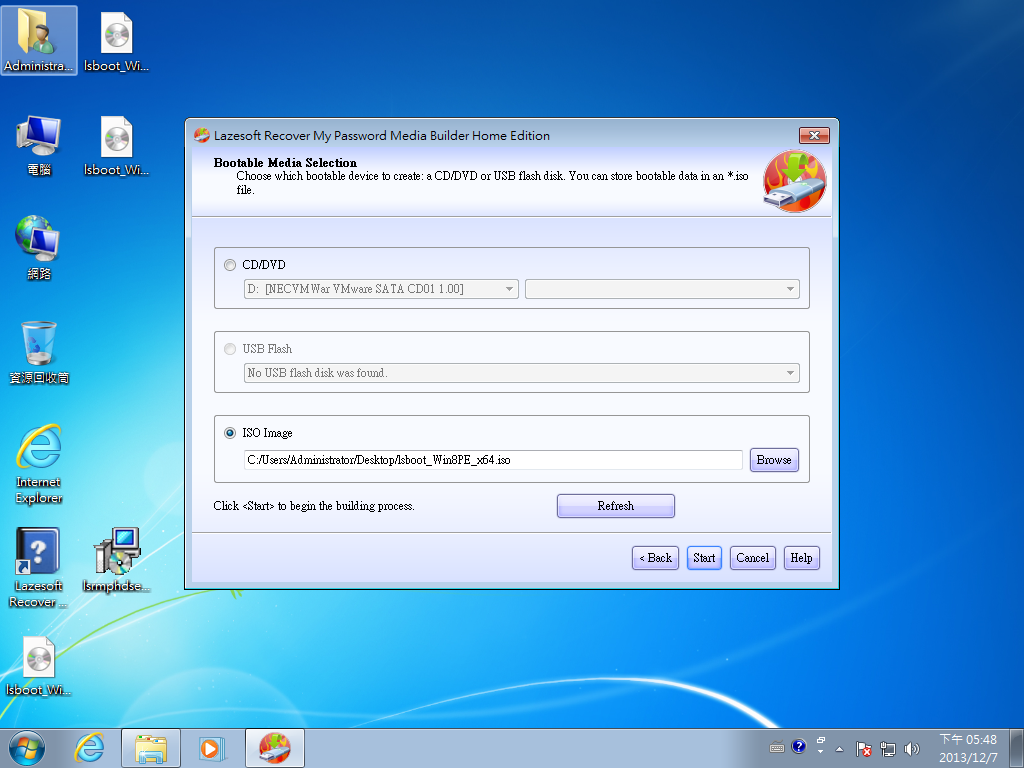Screen dimensions: 1024x768
Task: Open Windows Explorer from the taskbar
Action: point(150,748)
